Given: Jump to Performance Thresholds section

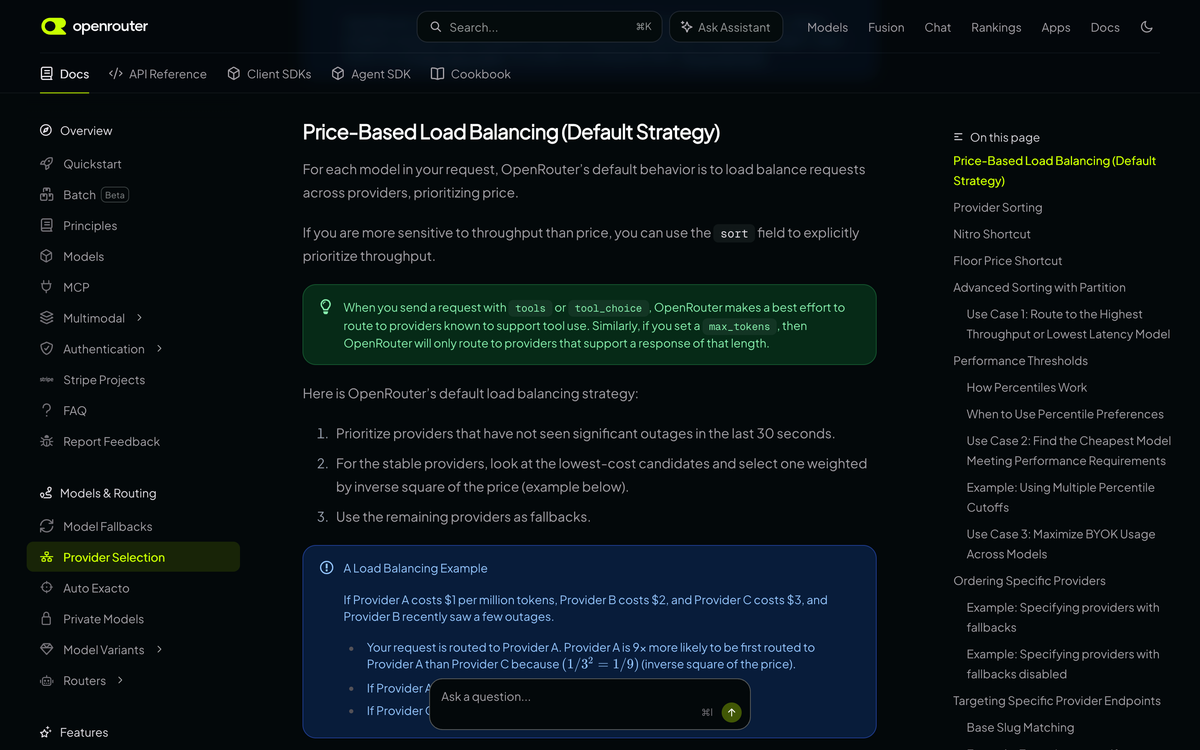Looking at the screenshot, I should (1020, 361).
